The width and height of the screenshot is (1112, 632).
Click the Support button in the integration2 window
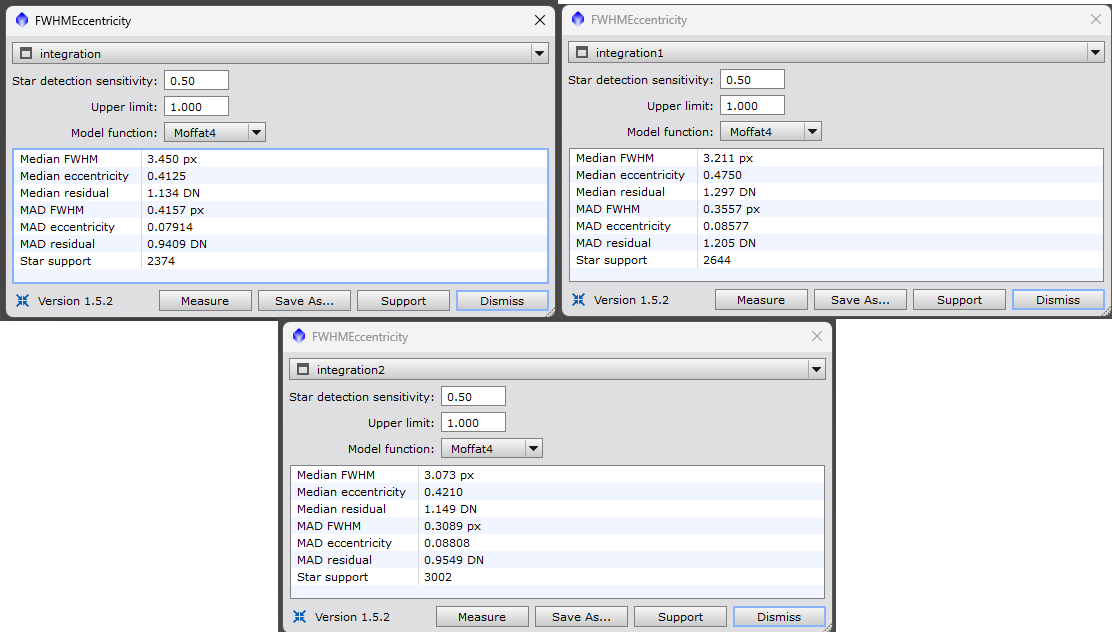pos(681,617)
